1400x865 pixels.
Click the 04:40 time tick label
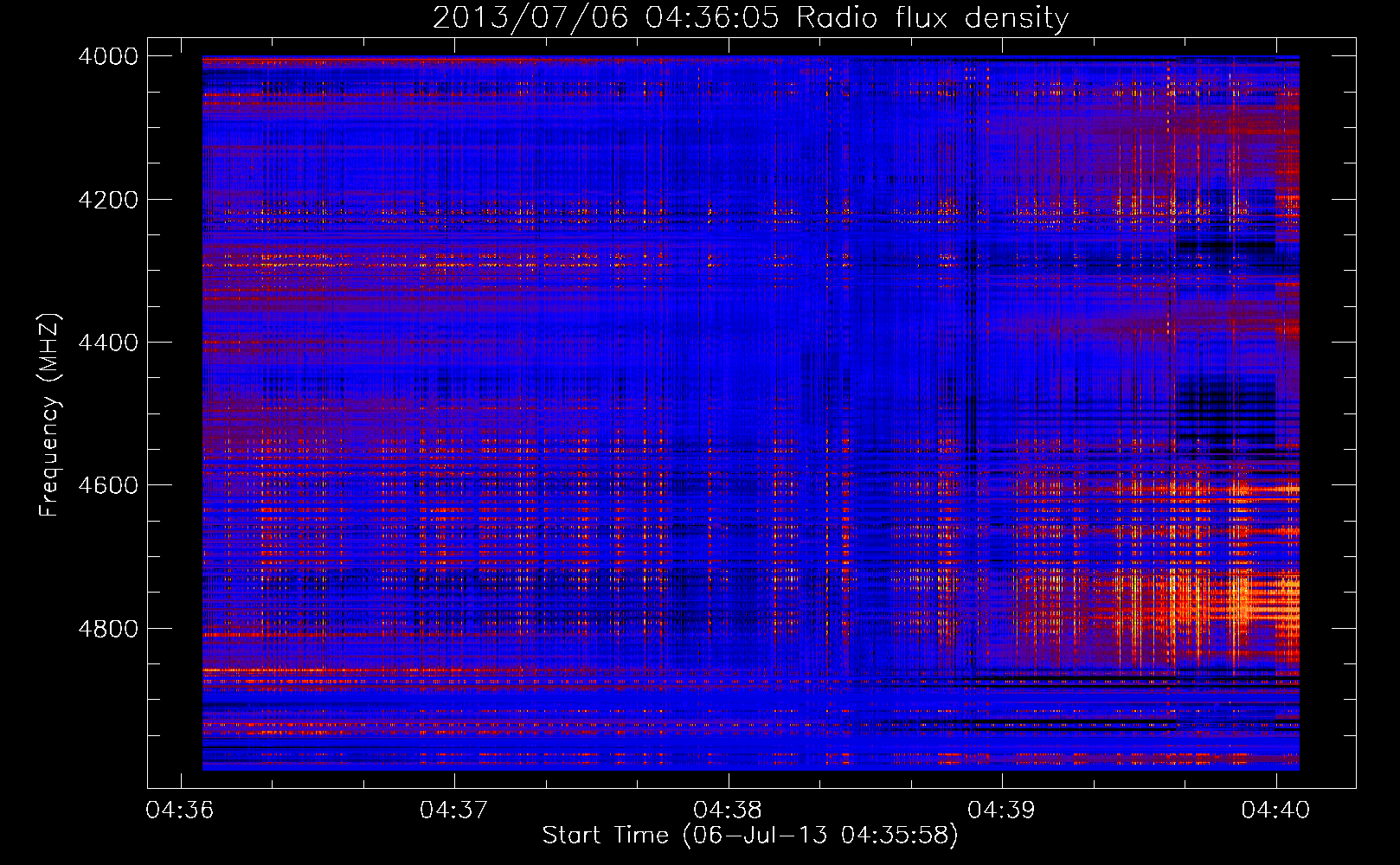1275,810
